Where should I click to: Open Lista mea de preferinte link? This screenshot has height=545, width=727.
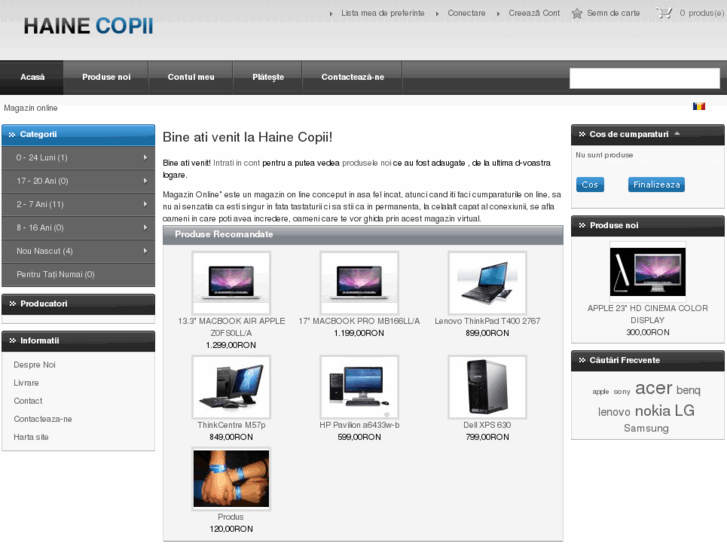pos(383,13)
